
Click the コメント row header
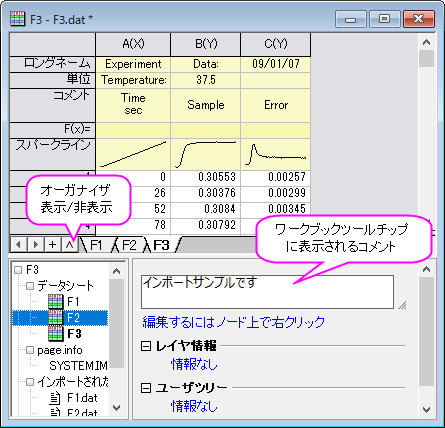click(53, 105)
